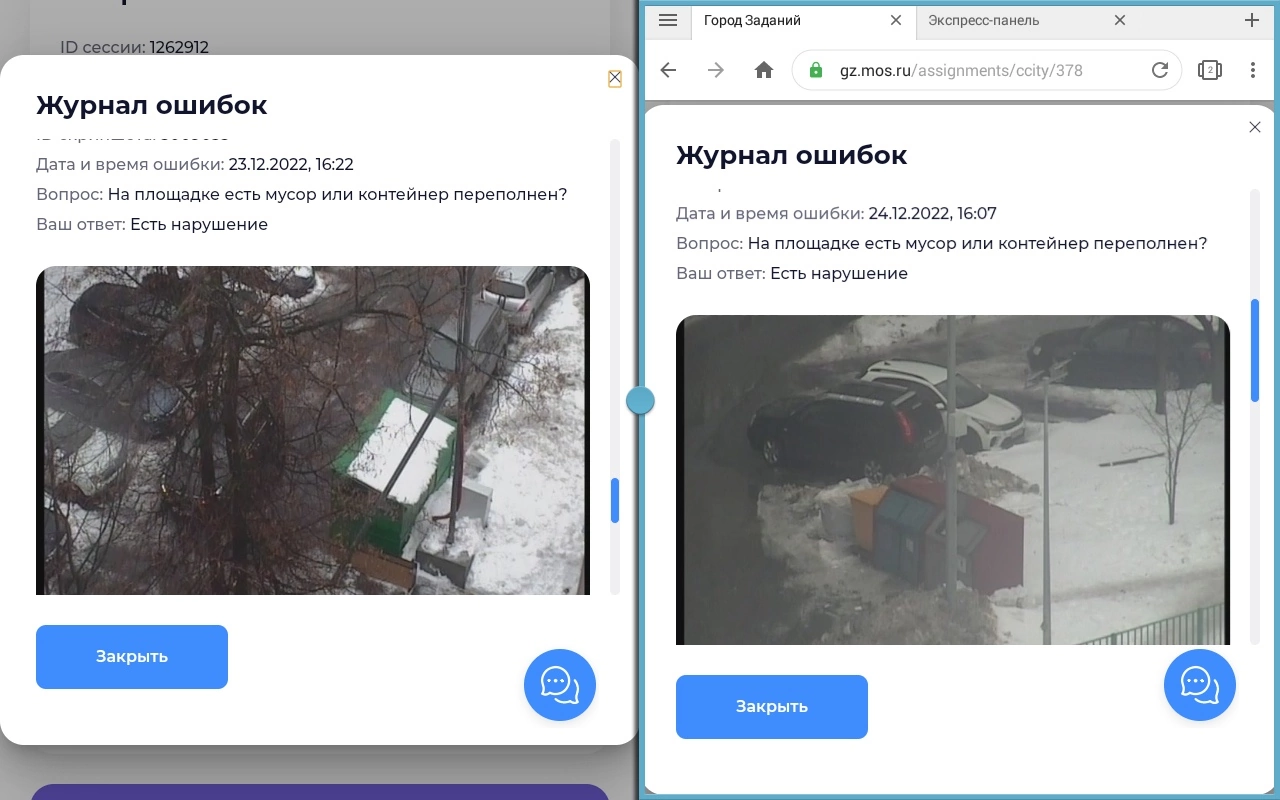Reload the gz.mos.ru page
The image size is (1280, 800).
1160,70
